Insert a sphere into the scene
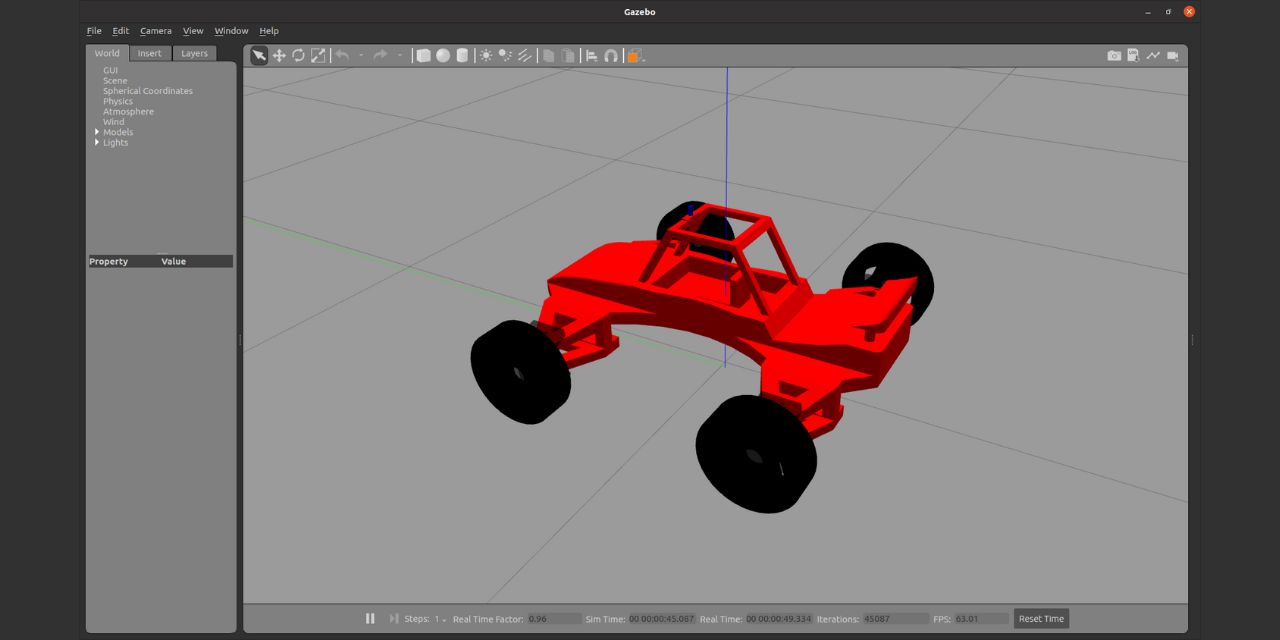The width and height of the screenshot is (1280, 640). point(443,56)
